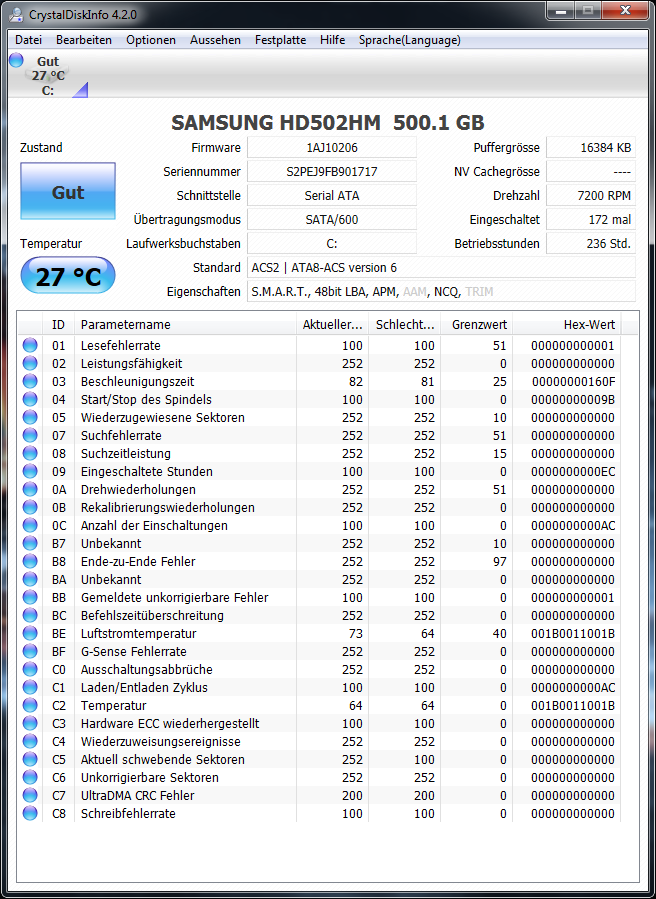The image size is (656, 899).
Task: Click the serial number field S2PEJ9FB901717
Action: 332,171
